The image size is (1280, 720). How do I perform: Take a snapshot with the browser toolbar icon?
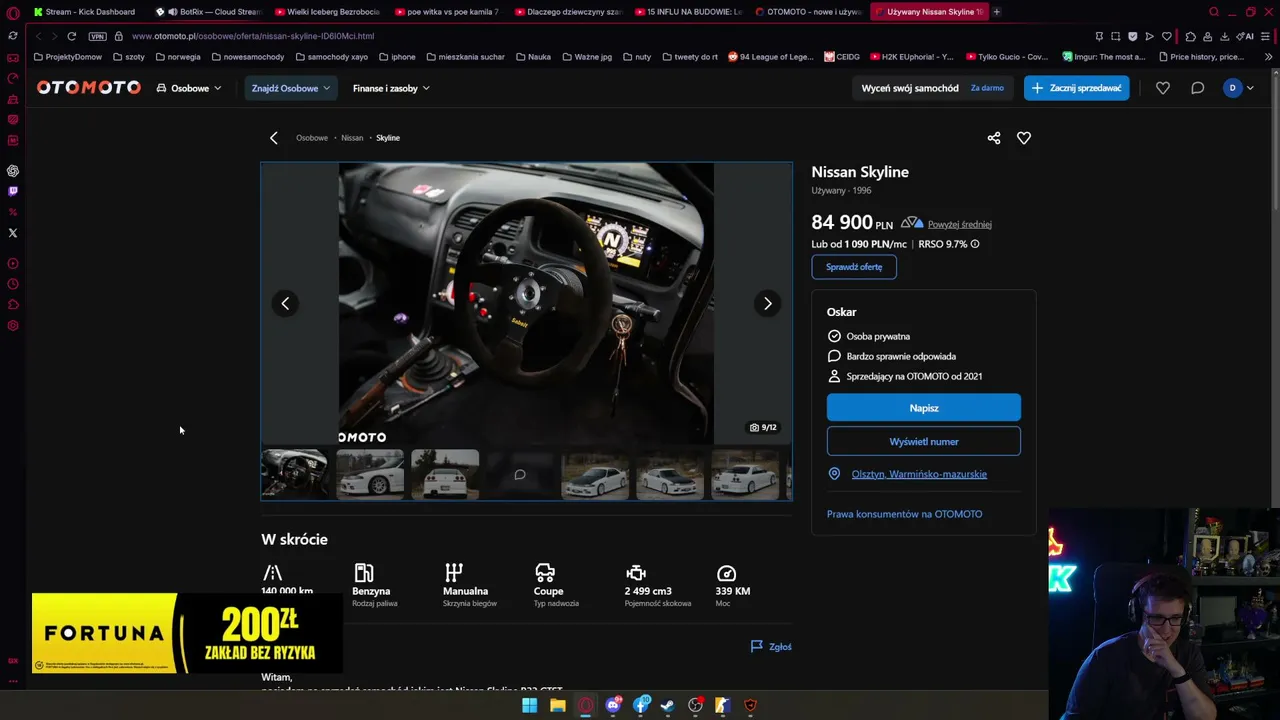1116,36
